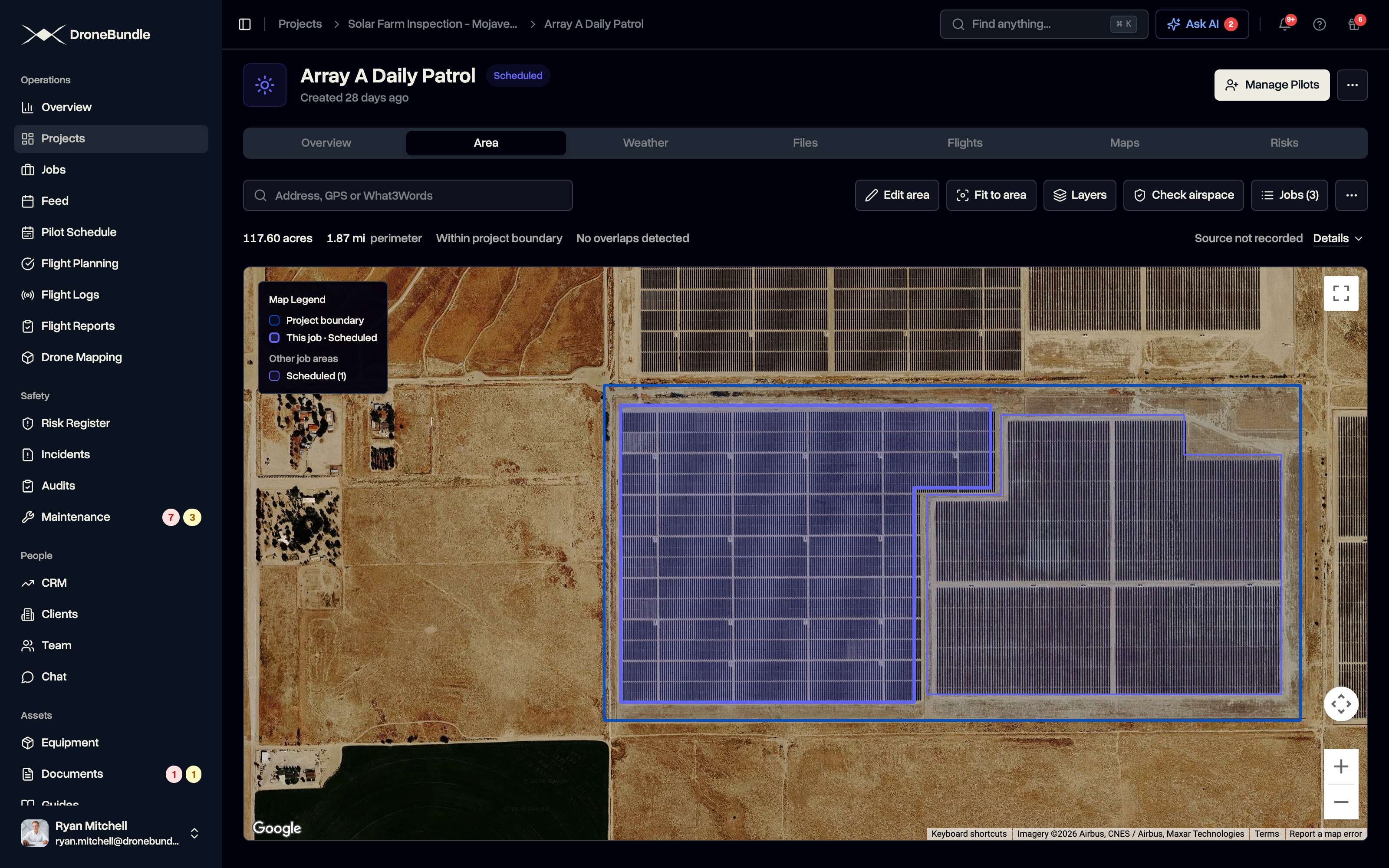Open Maintenance section
The height and width of the screenshot is (868, 1389).
(x=111, y=516)
